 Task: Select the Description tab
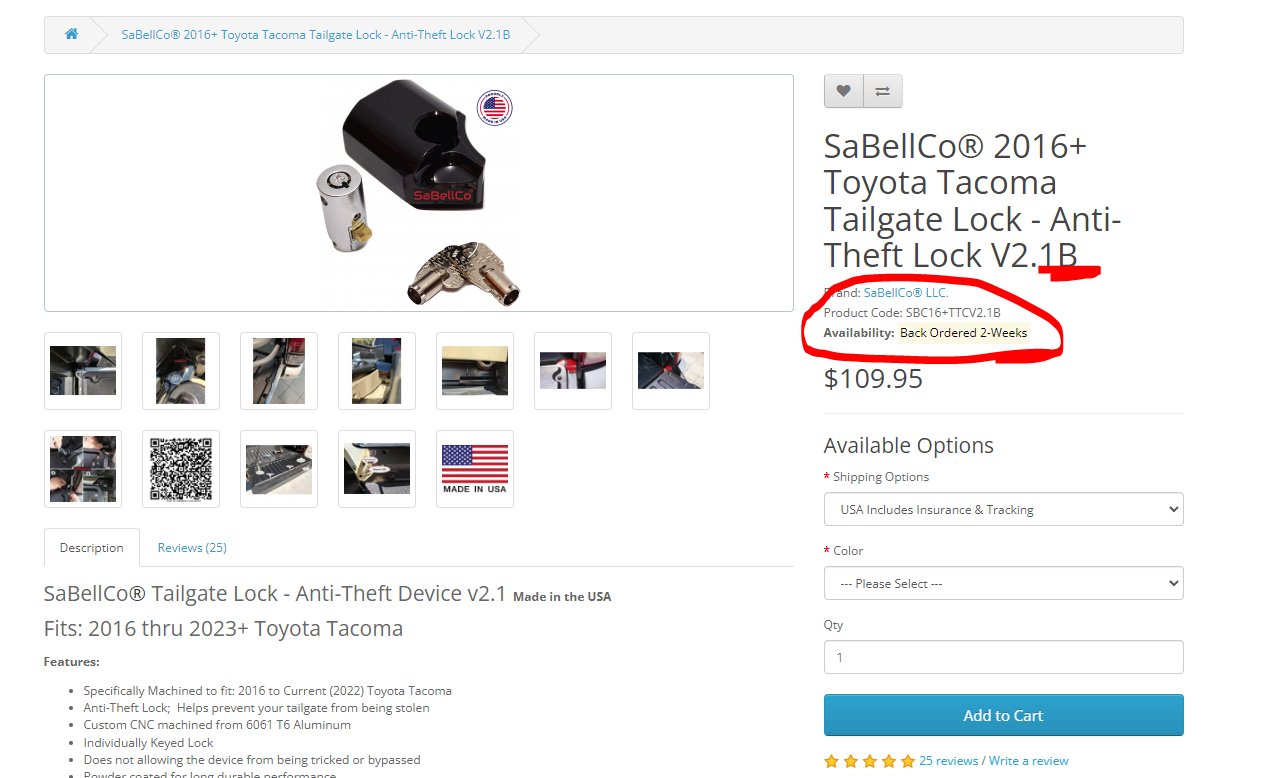pyautogui.click(x=92, y=547)
